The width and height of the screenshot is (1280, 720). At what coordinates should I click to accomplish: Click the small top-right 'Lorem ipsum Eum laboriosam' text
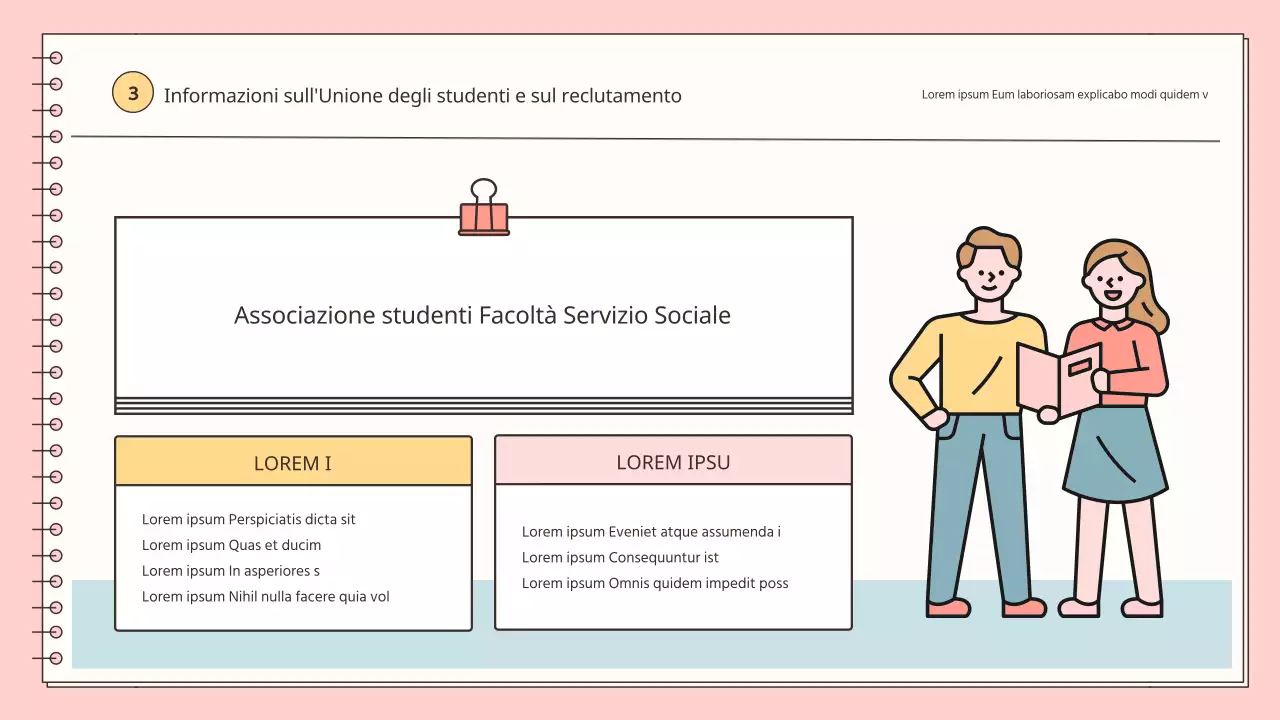click(x=1064, y=95)
